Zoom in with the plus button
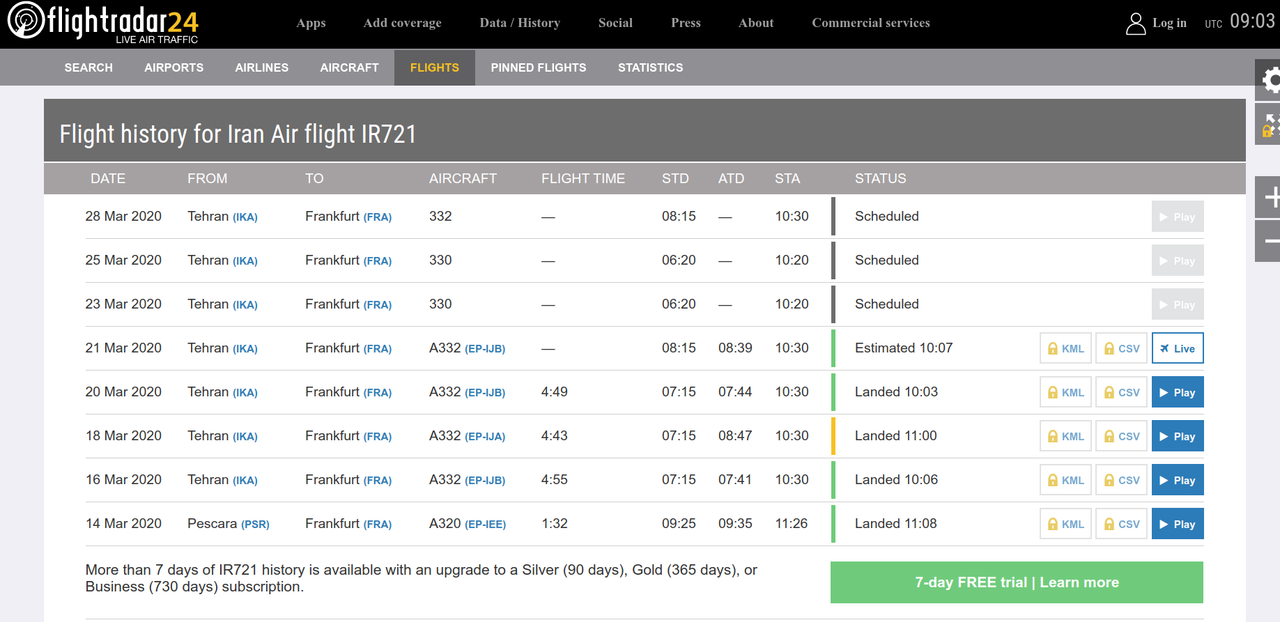Viewport: 1280px width, 622px height. [1269, 197]
